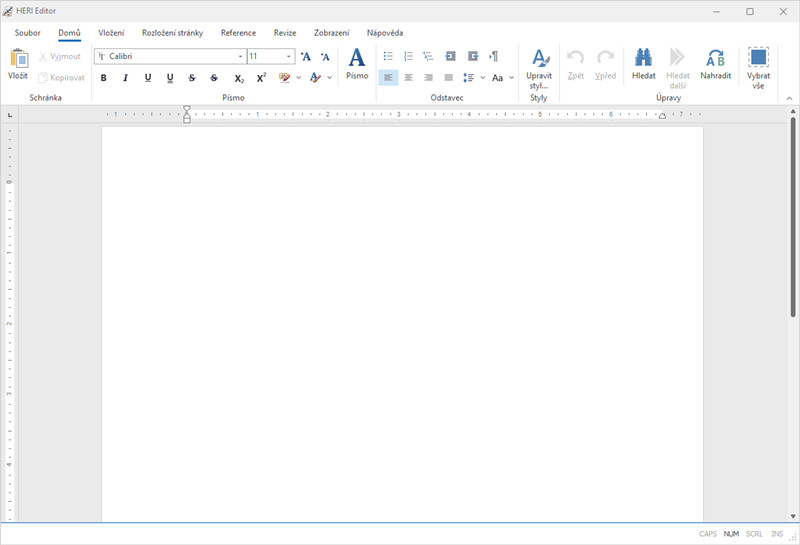Click the scroll up arrow

[793, 111]
